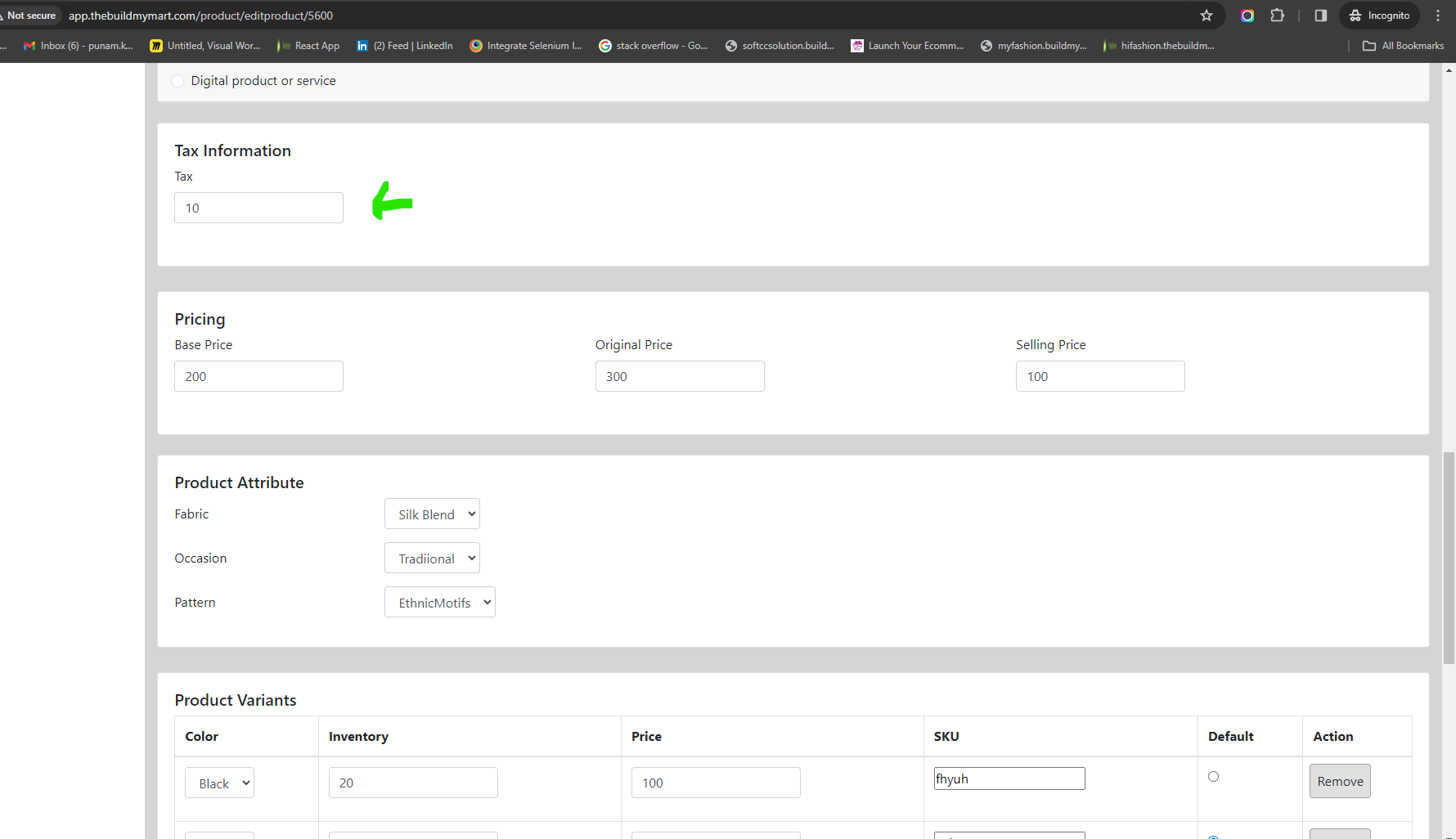Click the Price column header
This screenshot has width=1456, height=839.
pyautogui.click(x=646, y=736)
